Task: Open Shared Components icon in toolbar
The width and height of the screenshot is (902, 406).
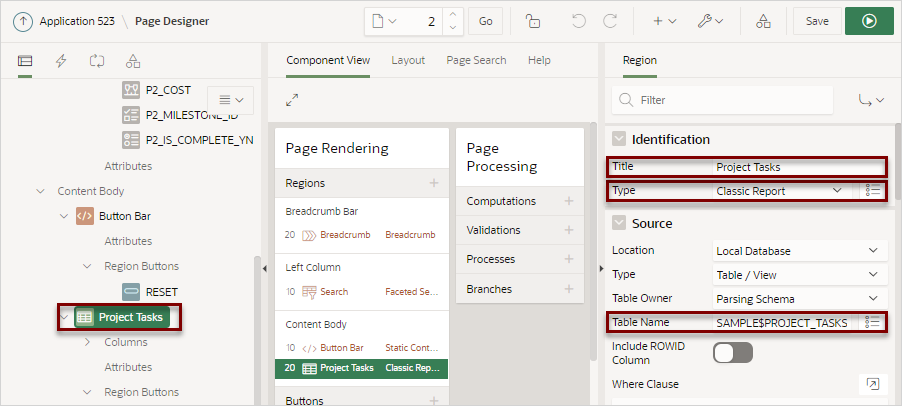Action: coord(763,21)
